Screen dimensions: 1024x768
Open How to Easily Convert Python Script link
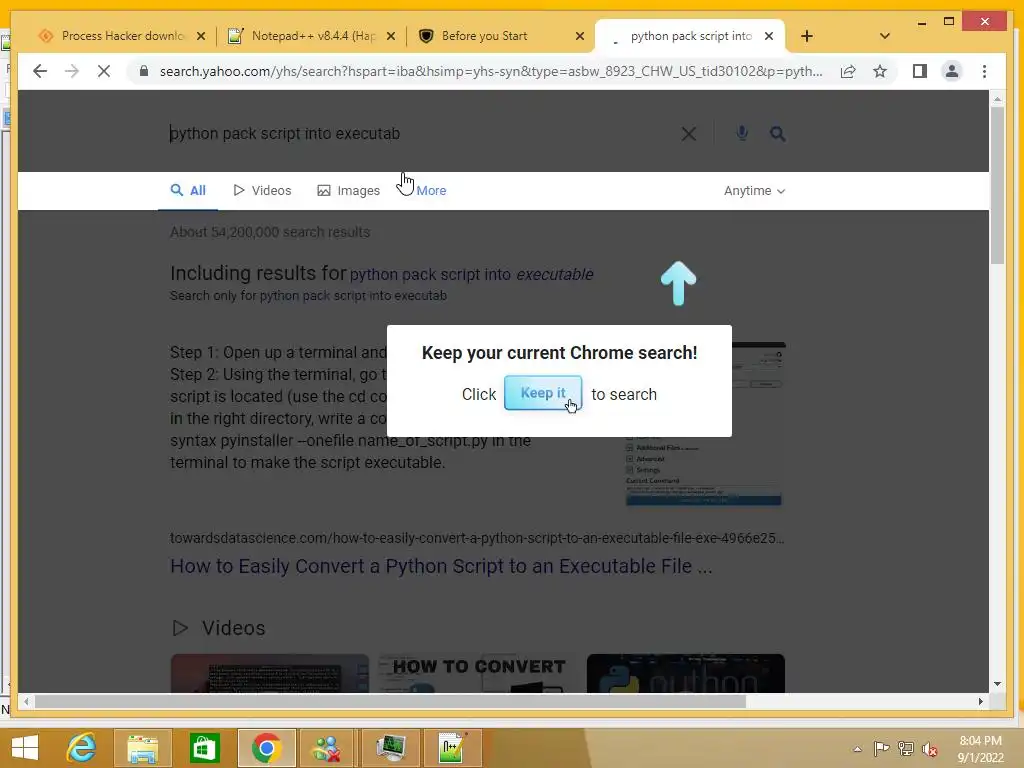441,566
